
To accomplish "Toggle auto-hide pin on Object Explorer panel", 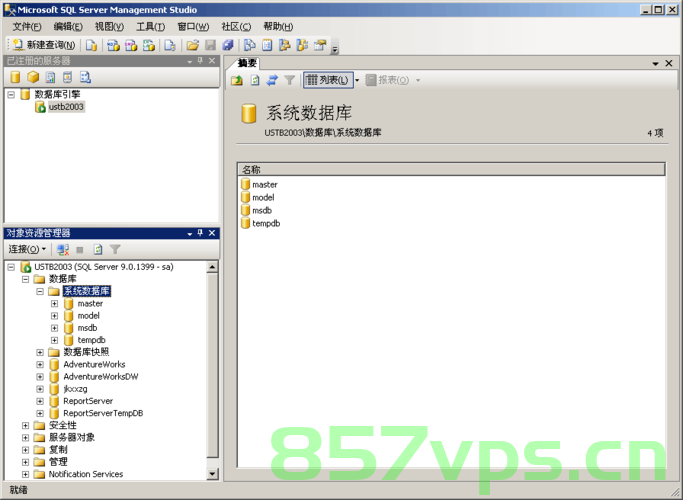I will click(x=200, y=233).
